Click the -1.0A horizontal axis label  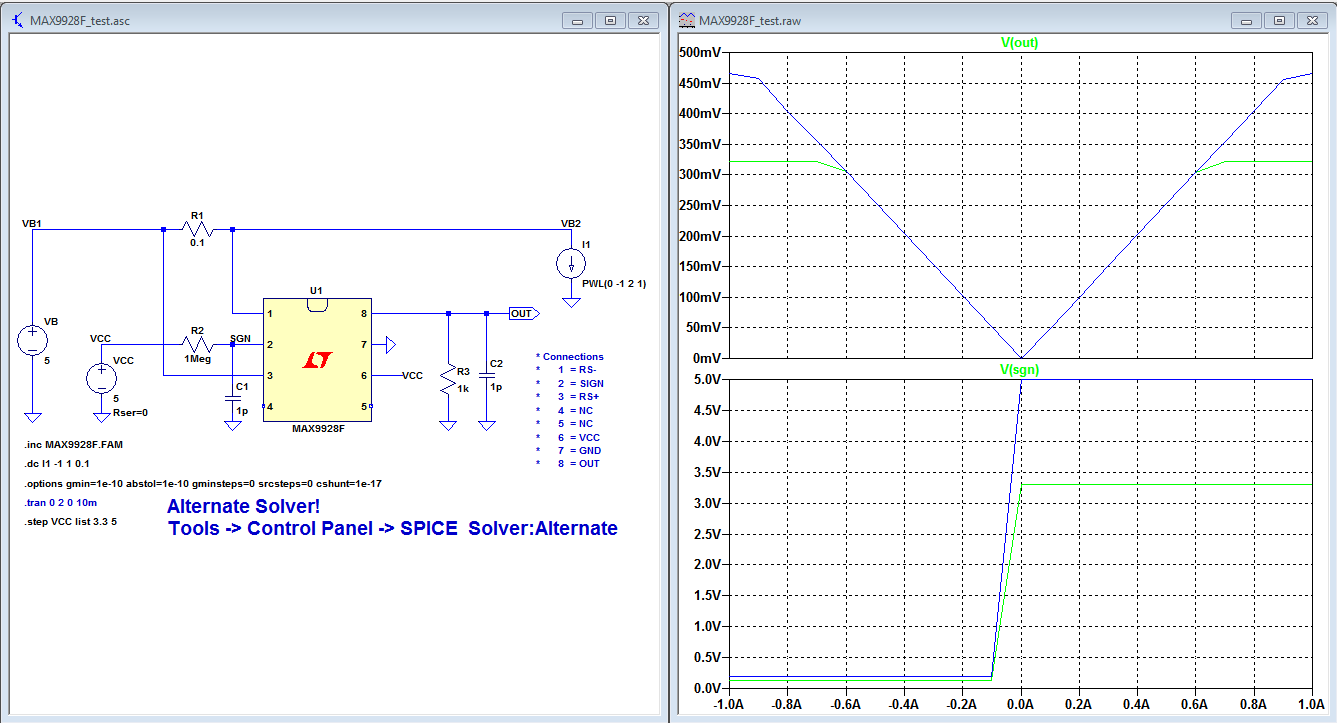click(729, 704)
